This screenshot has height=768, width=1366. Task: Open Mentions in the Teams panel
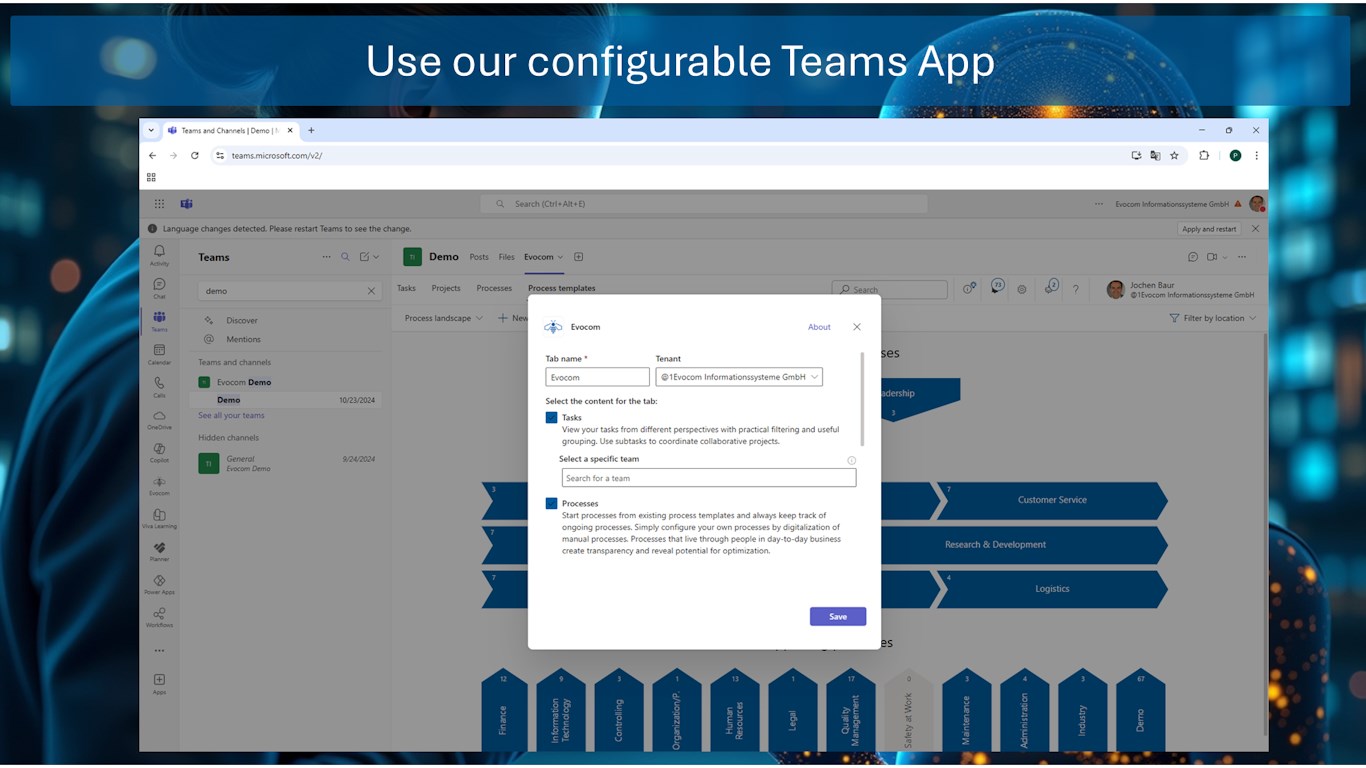243,339
